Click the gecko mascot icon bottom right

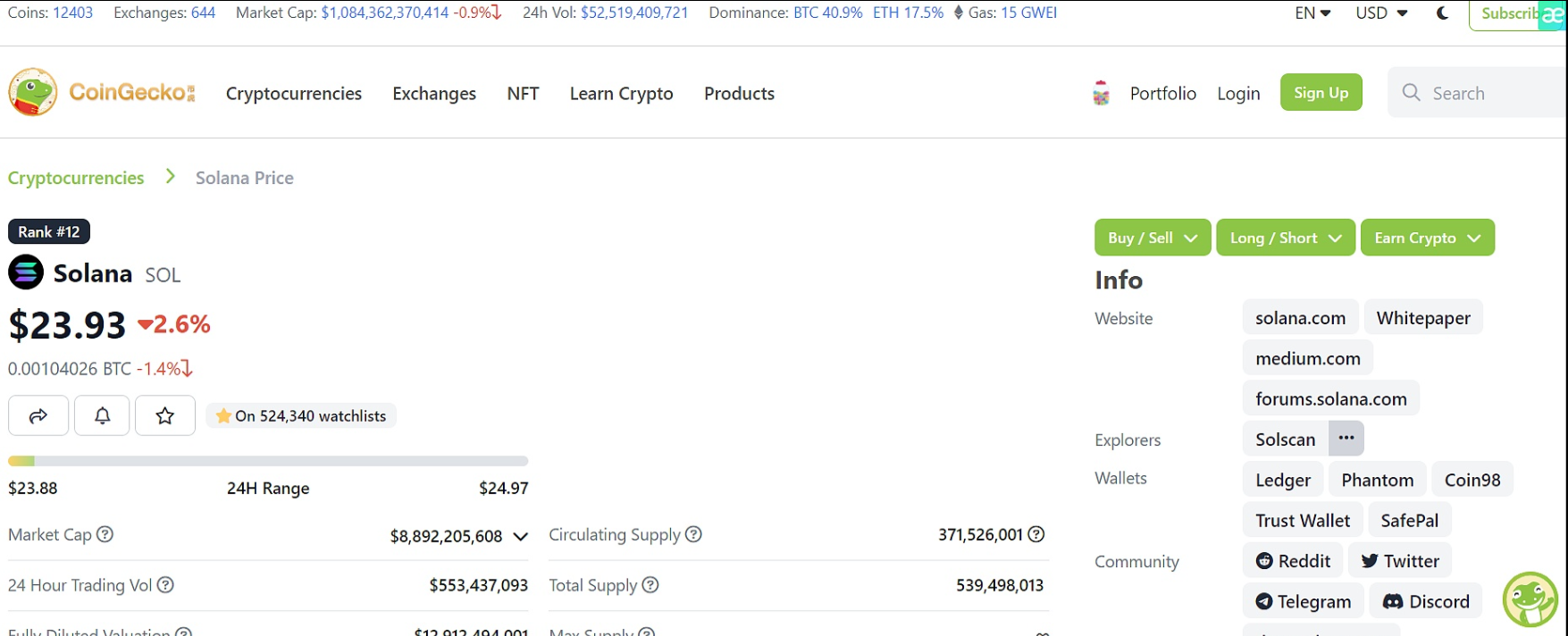coord(1530,599)
